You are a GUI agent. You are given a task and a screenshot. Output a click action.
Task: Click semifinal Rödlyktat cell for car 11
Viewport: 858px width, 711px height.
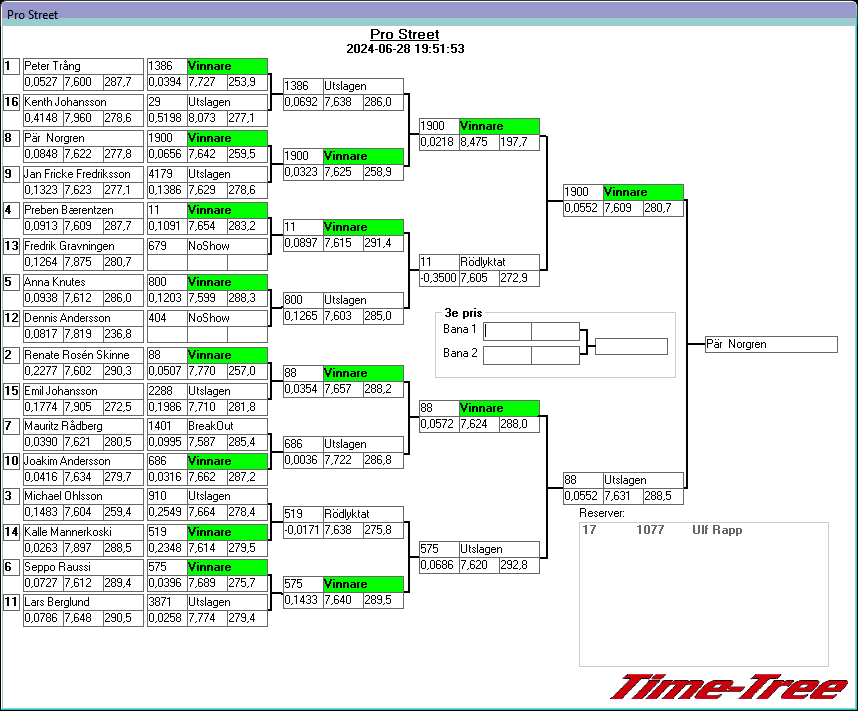(499, 263)
